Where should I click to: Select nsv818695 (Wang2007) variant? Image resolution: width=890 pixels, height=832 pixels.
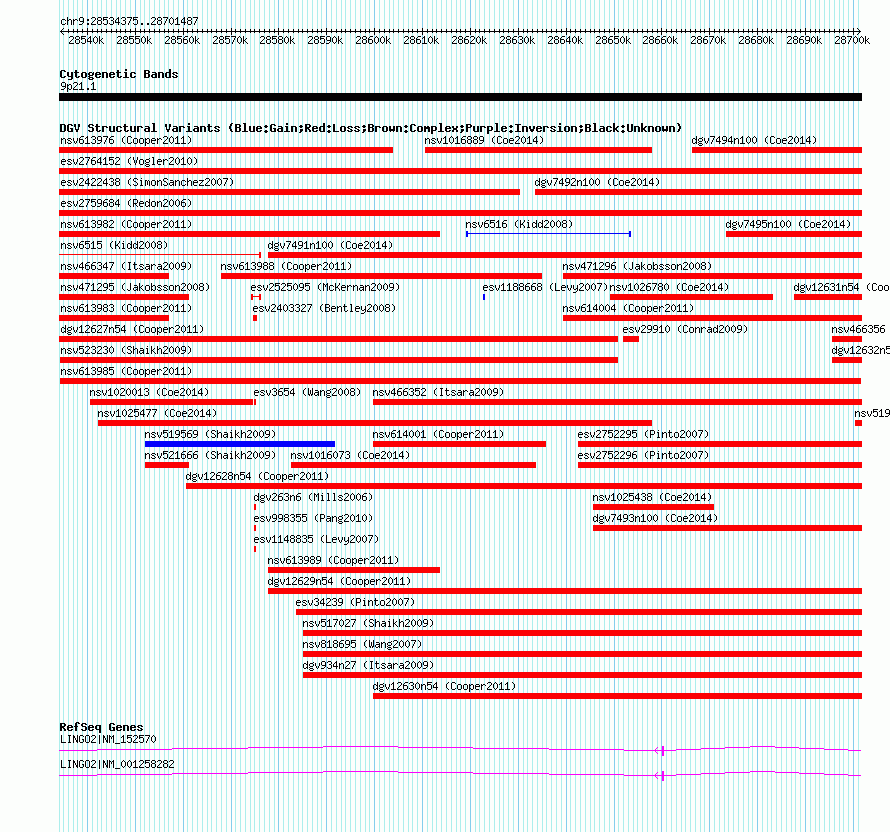582,654
